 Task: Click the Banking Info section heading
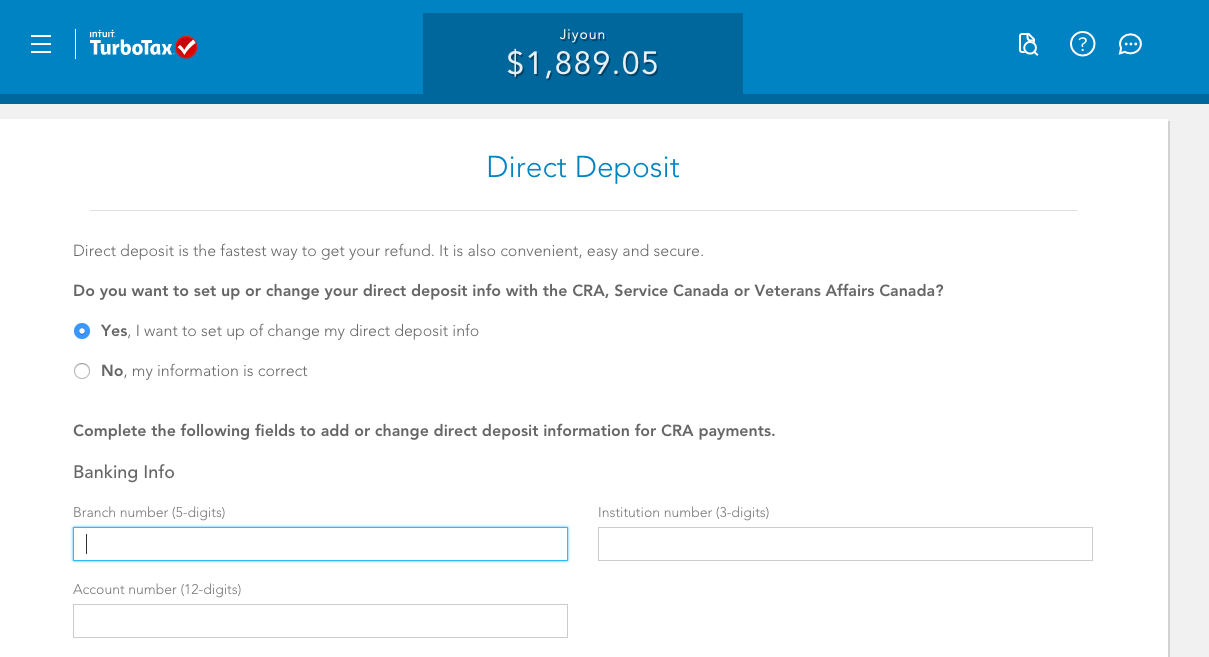pyautogui.click(x=124, y=472)
